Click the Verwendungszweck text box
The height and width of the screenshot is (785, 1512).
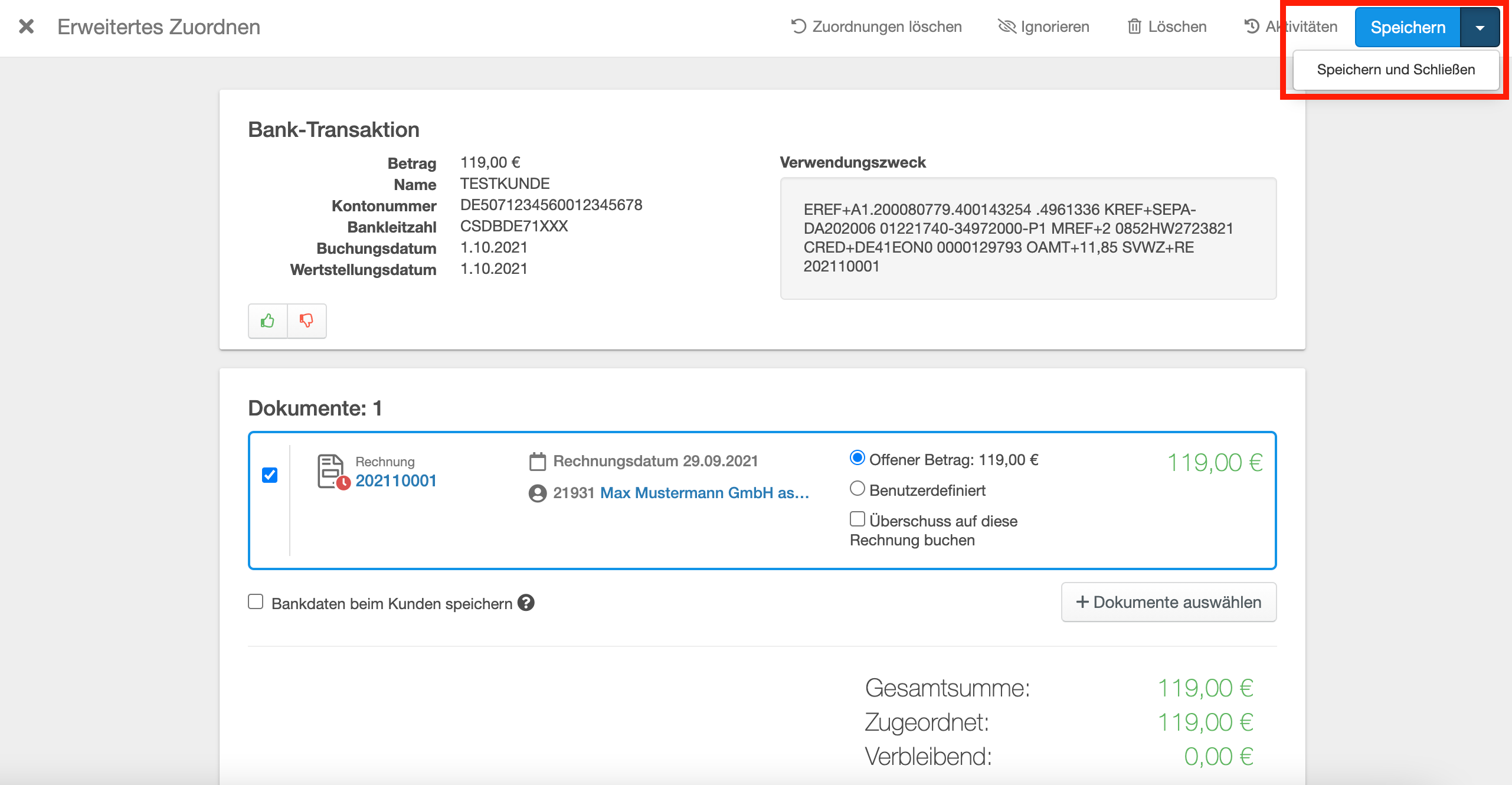point(1028,238)
